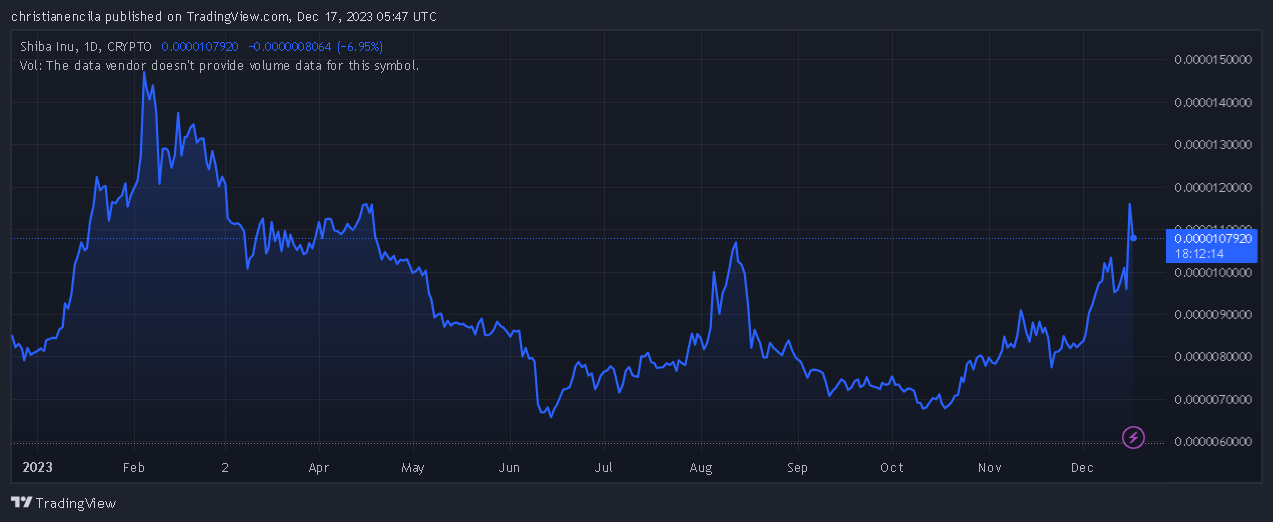Image resolution: width=1273 pixels, height=522 pixels.
Task: Click the Jun label on time axis
Action: point(509,467)
